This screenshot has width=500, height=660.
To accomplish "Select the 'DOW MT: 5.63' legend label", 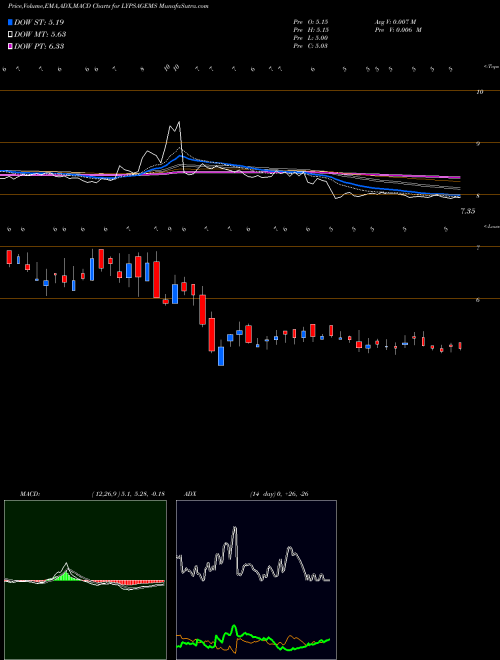I will click(x=40, y=35).
